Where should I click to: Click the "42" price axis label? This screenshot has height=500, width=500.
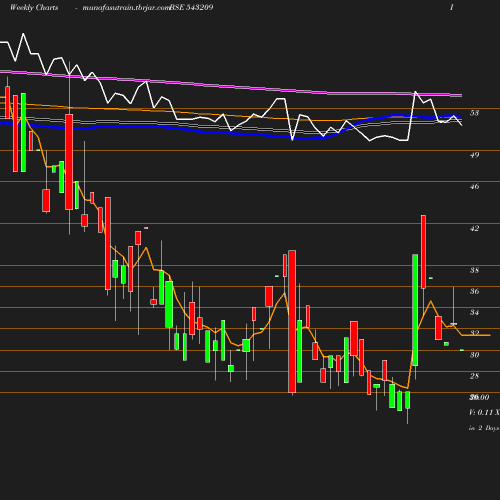point(474,229)
